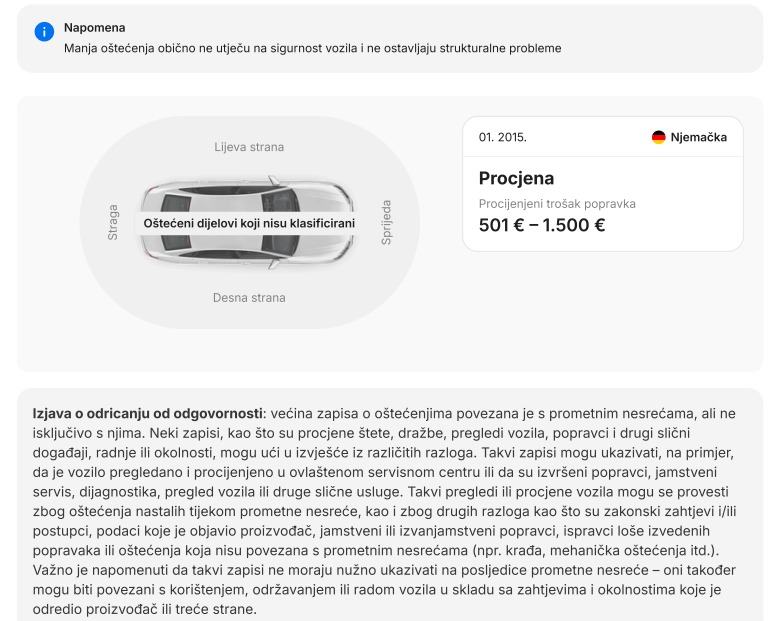Click the blue info icon beside Napomena
The height and width of the screenshot is (621, 780).
click(x=43, y=32)
